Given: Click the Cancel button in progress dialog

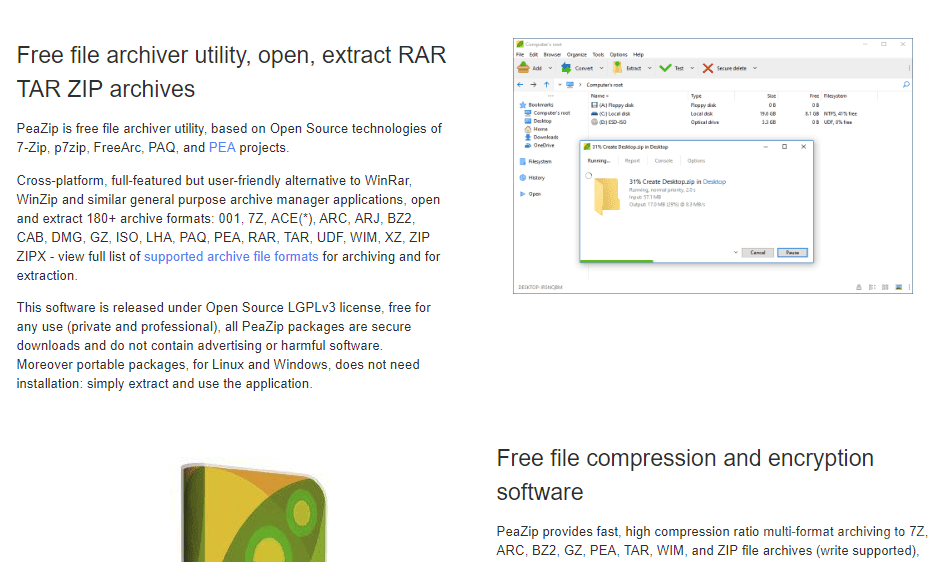Looking at the screenshot, I should point(755,252).
